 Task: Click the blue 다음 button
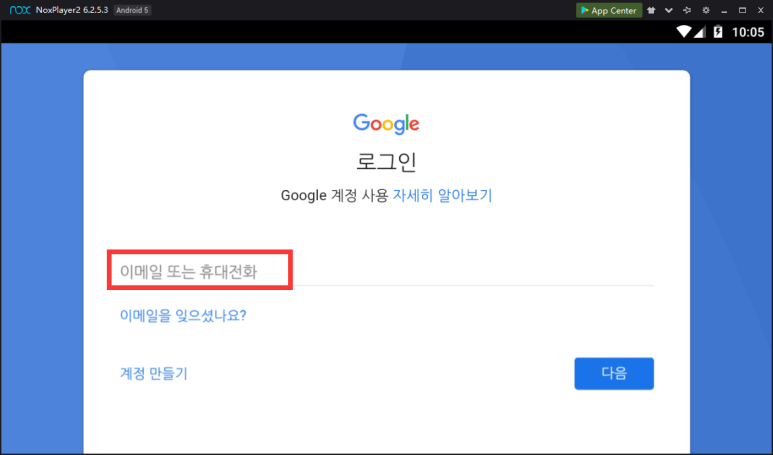[x=614, y=374]
